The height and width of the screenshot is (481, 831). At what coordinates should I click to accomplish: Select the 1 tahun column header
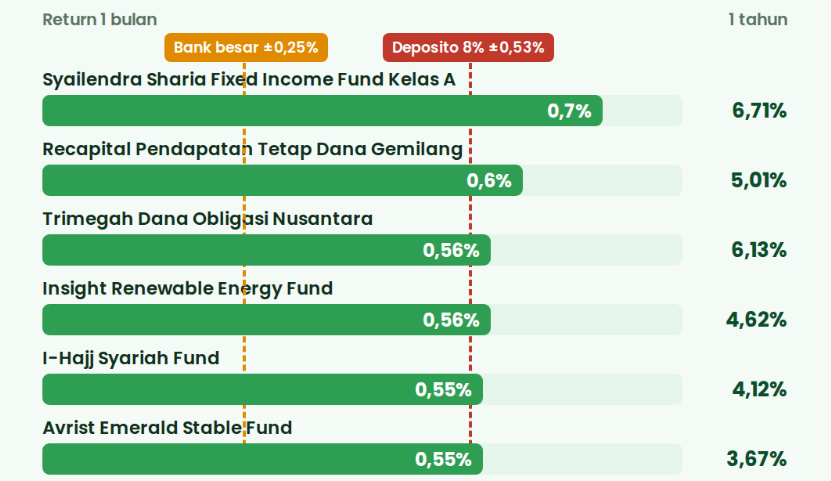point(758,20)
